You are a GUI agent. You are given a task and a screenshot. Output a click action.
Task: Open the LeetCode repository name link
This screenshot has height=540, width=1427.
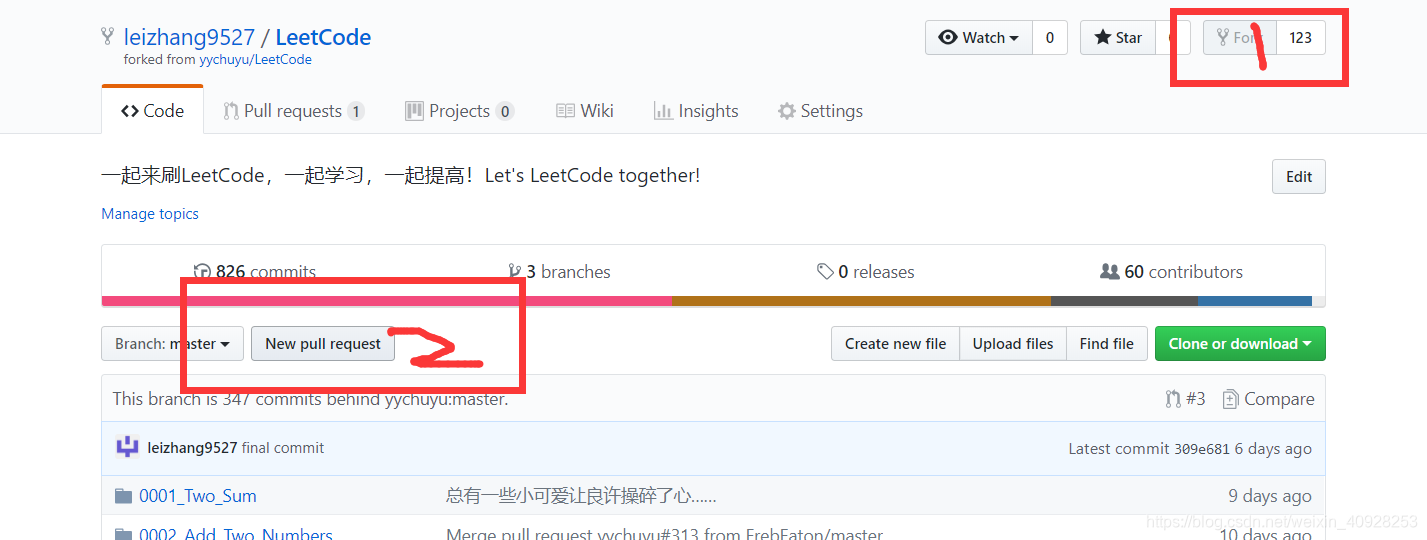click(323, 38)
